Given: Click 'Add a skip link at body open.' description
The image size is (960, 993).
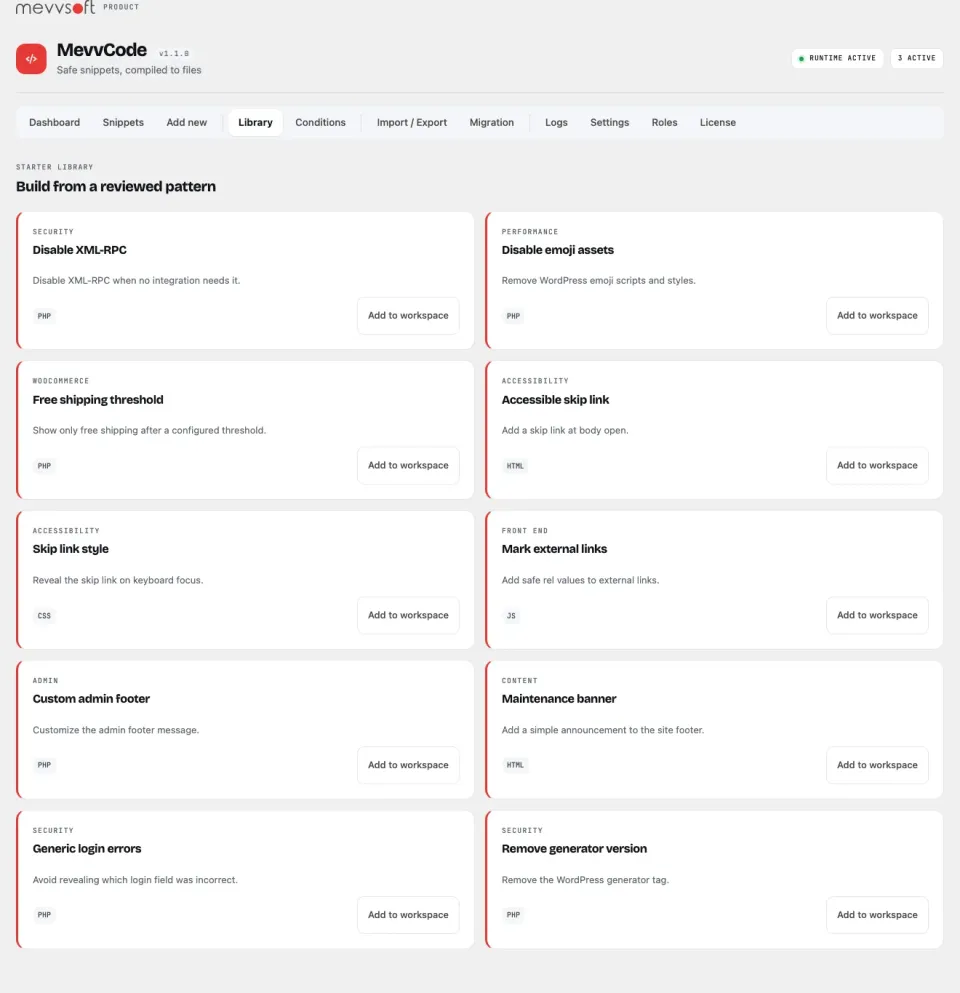Looking at the screenshot, I should click(x=565, y=430).
